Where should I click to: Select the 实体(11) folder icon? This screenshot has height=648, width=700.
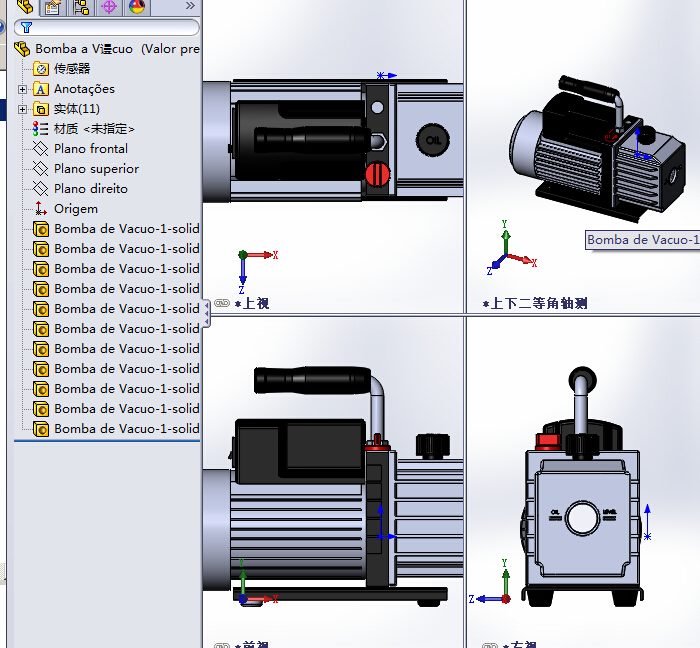click(41, 109)
